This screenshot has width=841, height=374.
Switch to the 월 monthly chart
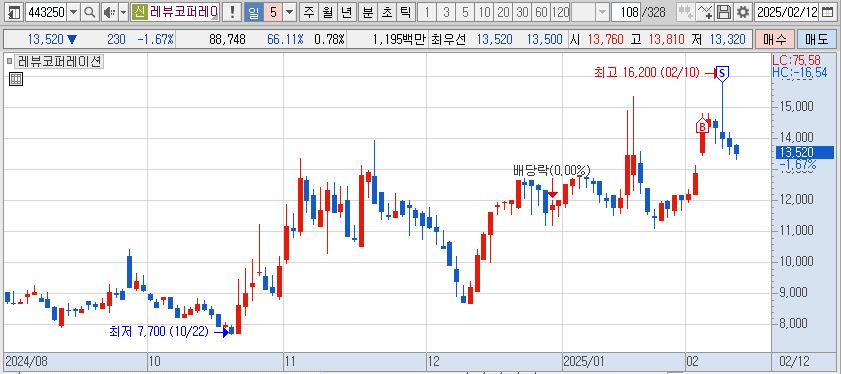(x=328, y=12)
